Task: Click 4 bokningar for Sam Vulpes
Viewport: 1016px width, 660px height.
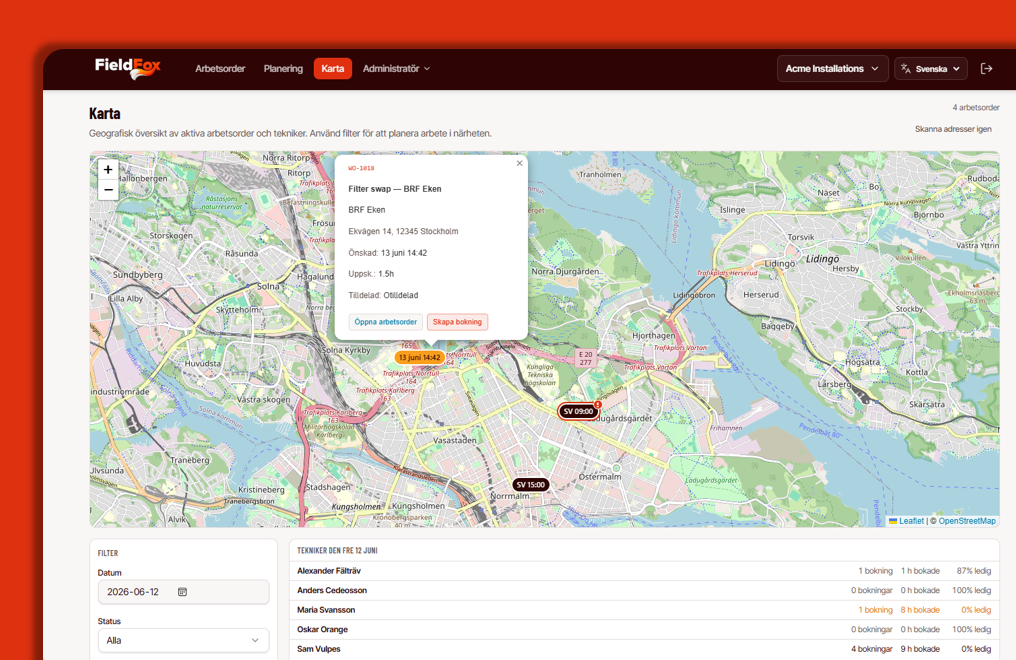Action: [872, 649]
